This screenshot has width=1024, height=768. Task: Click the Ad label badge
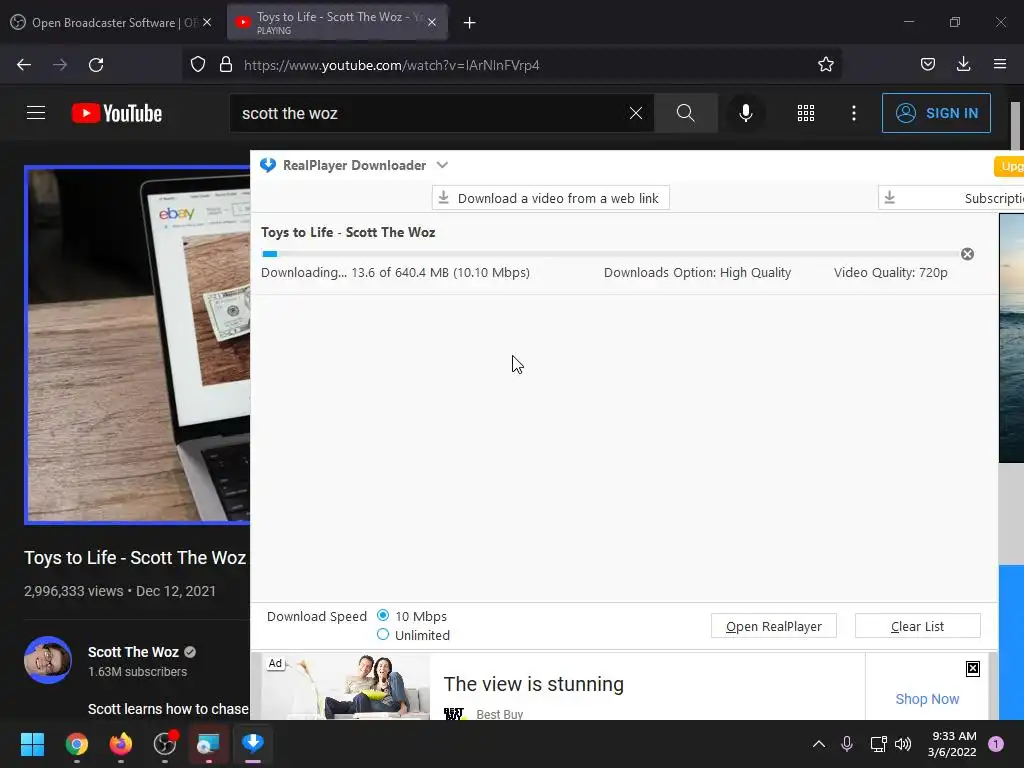[x=275, y=664]
